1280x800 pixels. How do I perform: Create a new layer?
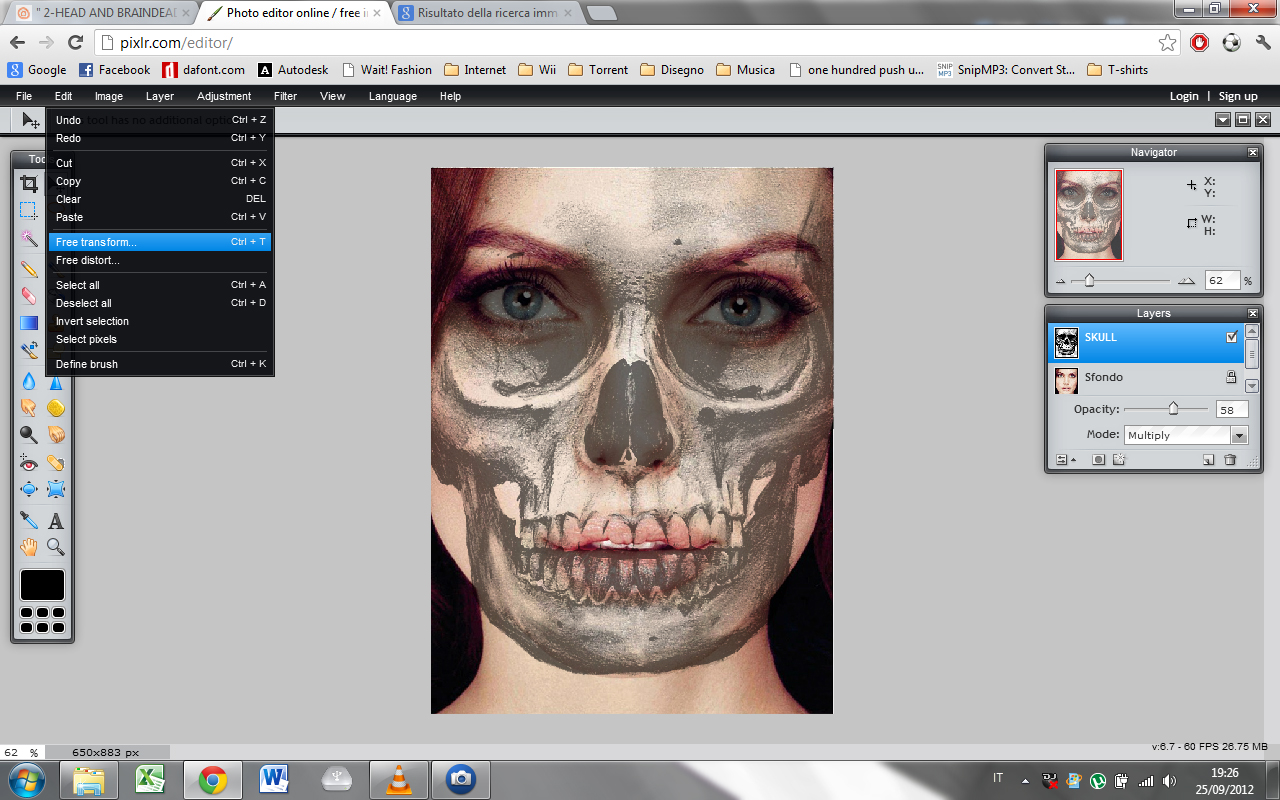[1208, 460]
